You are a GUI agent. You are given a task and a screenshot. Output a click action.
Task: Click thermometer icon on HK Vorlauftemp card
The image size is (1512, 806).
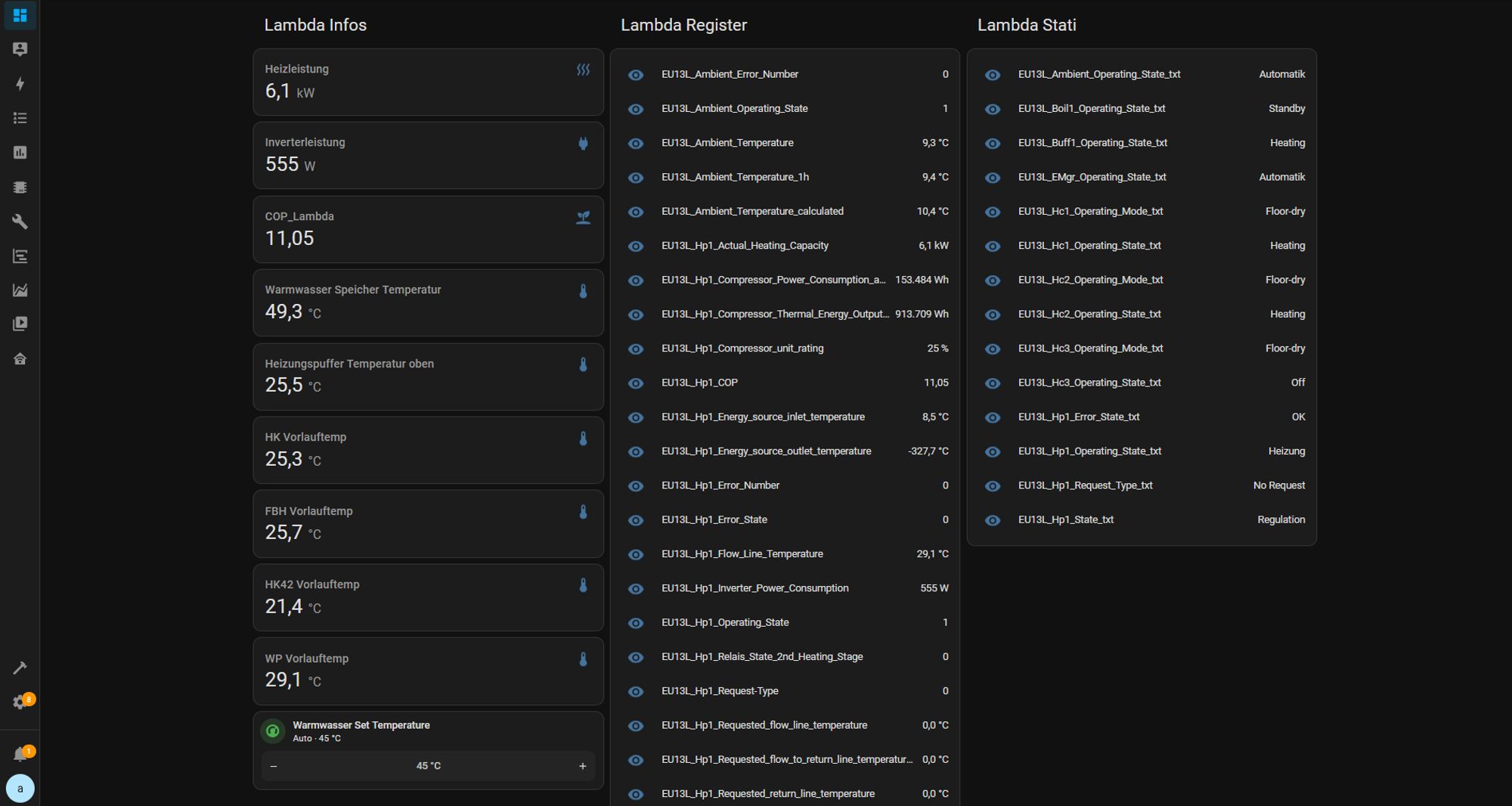583,439
